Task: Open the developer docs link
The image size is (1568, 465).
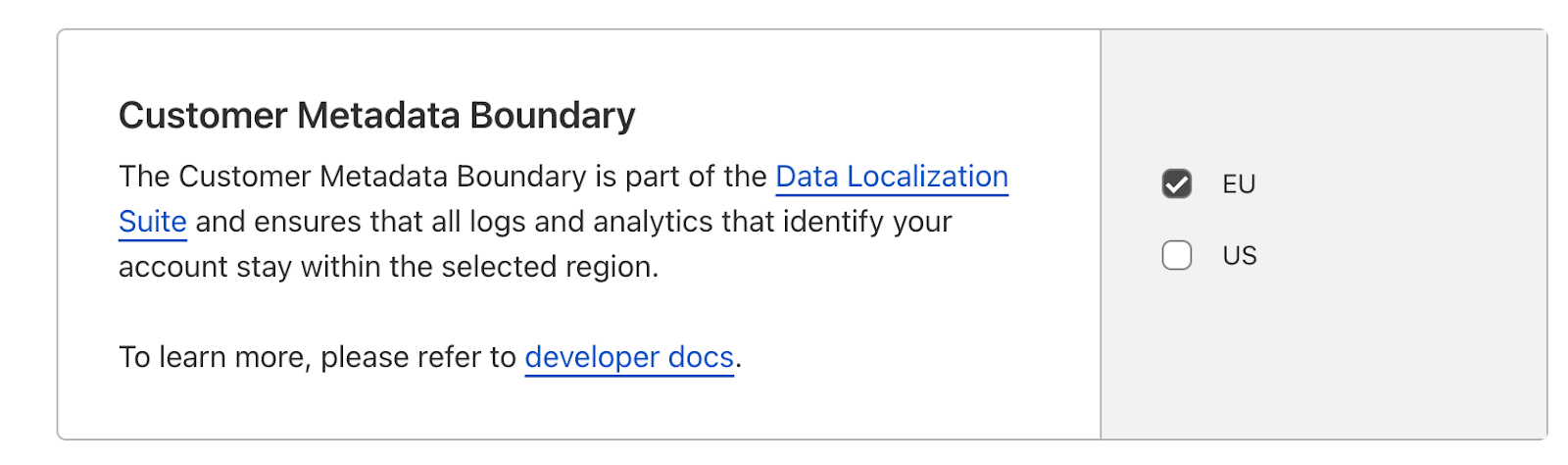Action: point(629,357)
